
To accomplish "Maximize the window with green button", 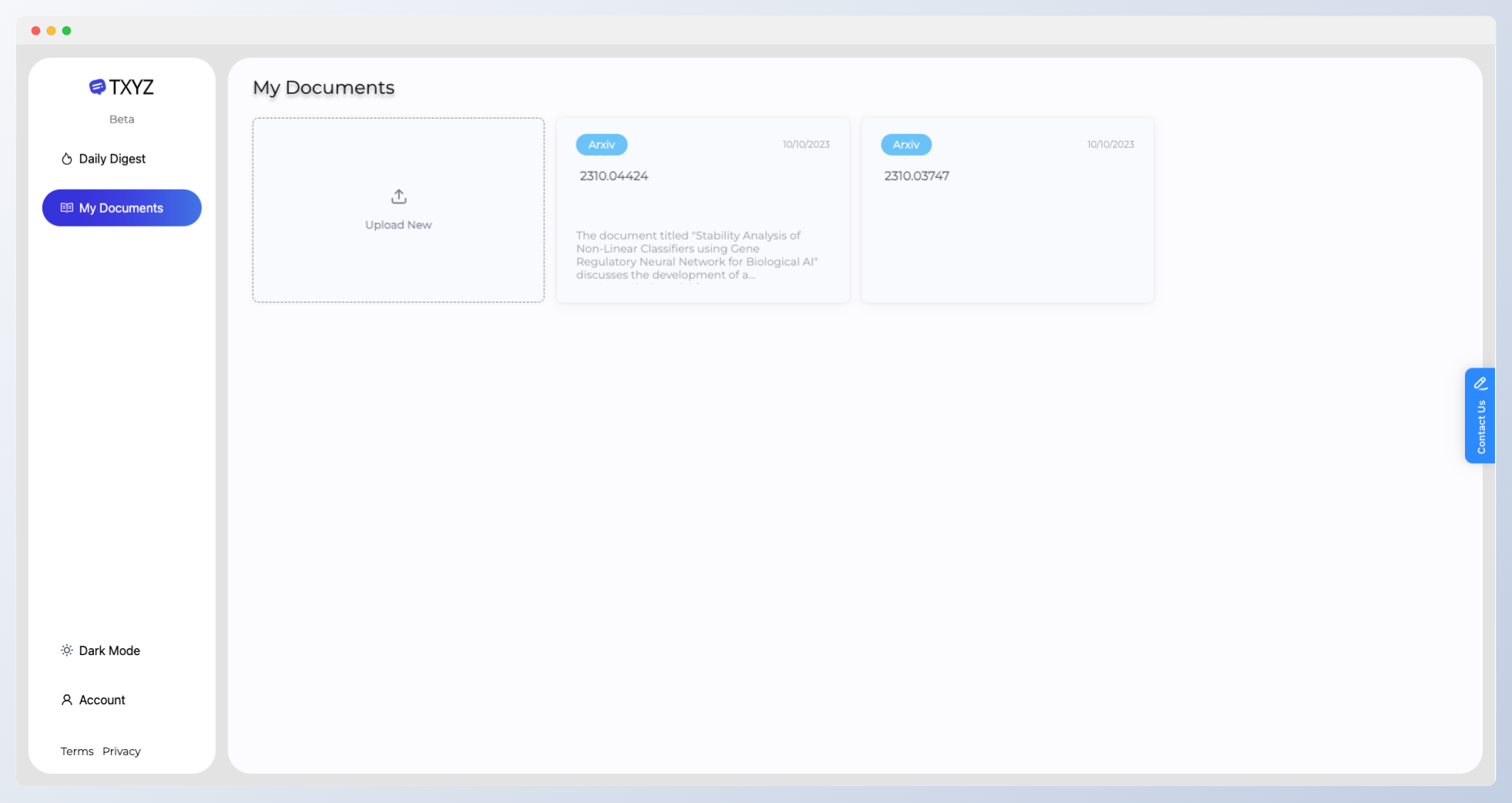I will [66, 31].
